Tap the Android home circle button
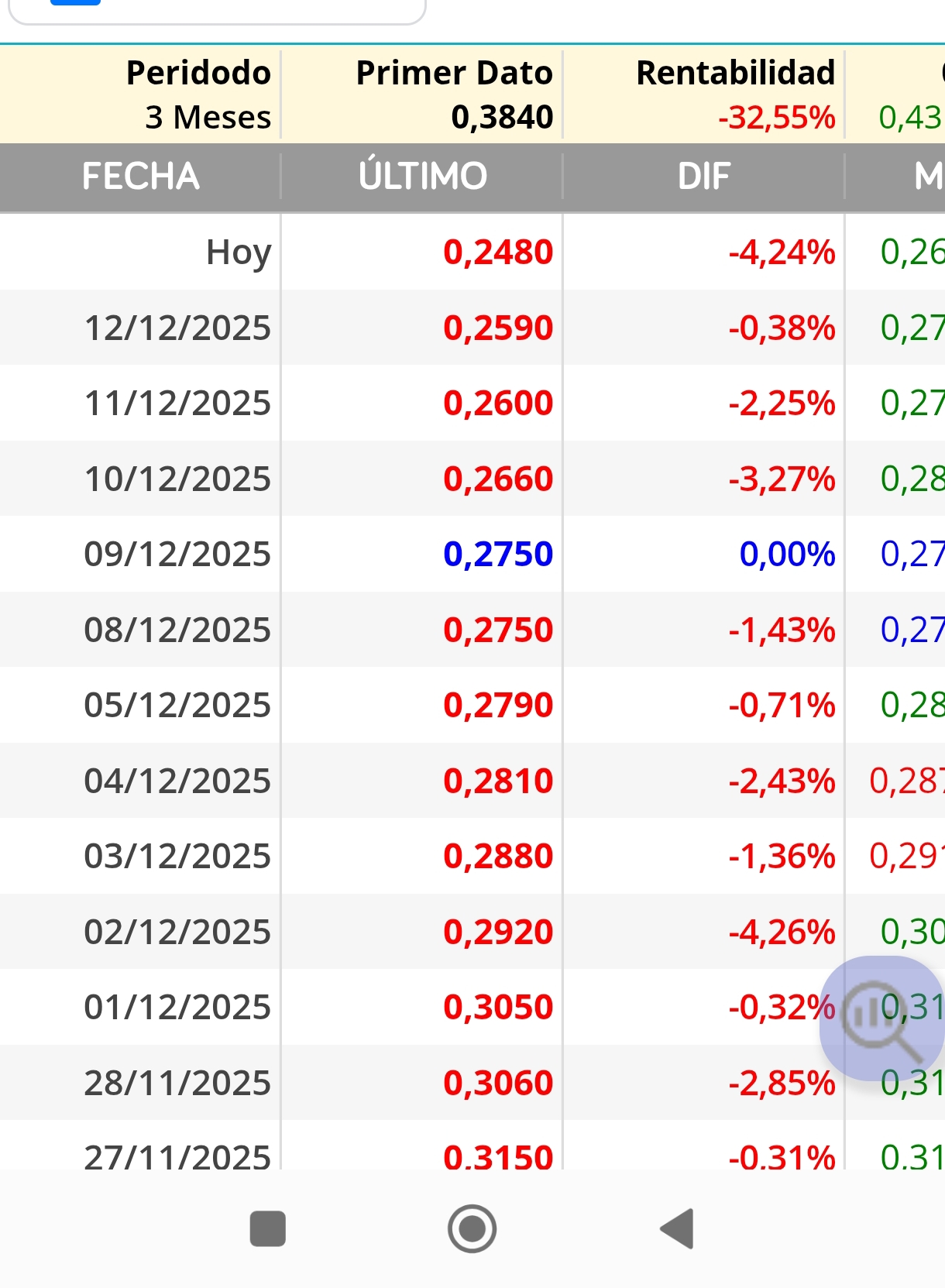 472,1228
